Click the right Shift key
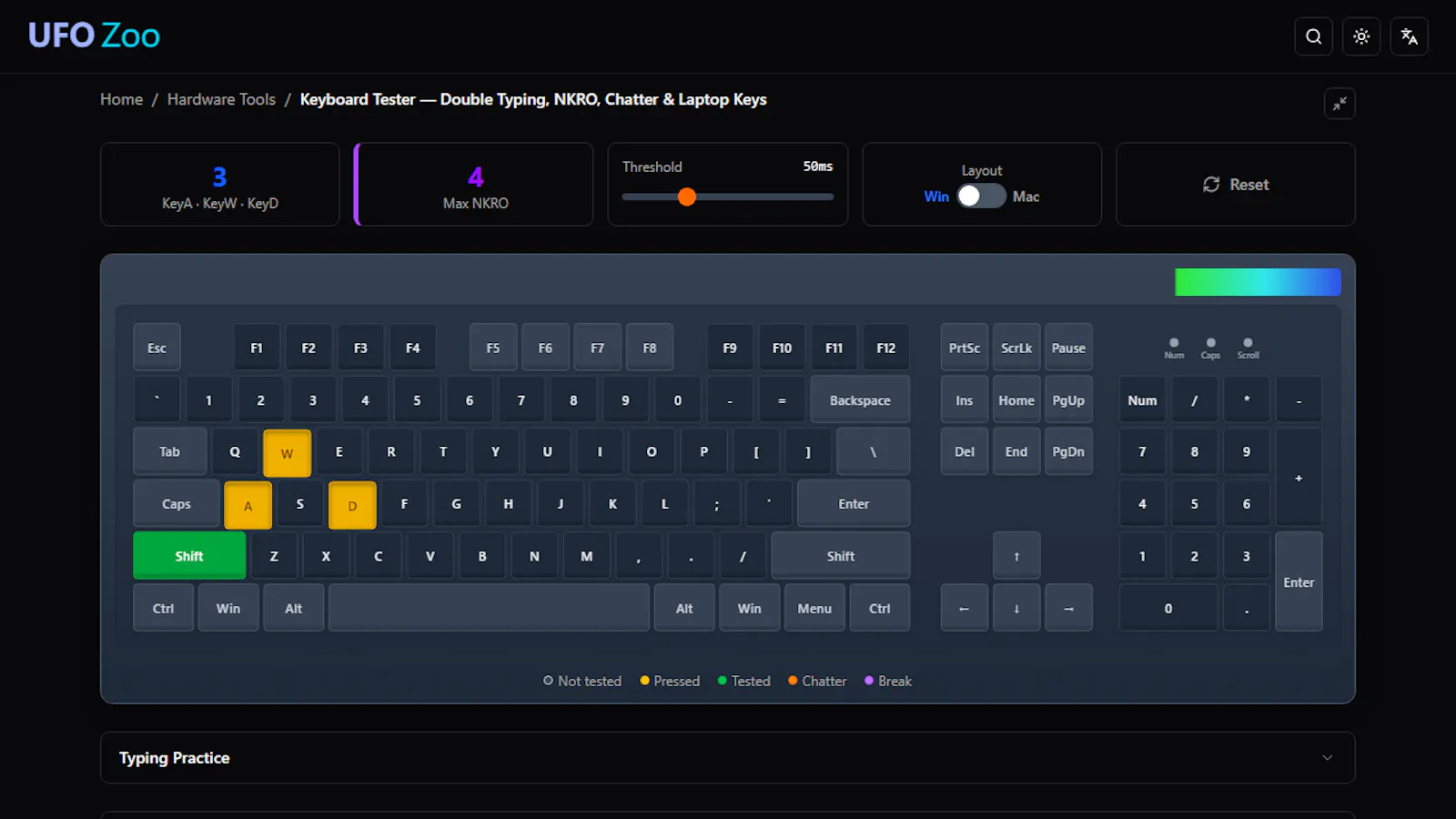1456x819 pixels. (x=841, y=556)
